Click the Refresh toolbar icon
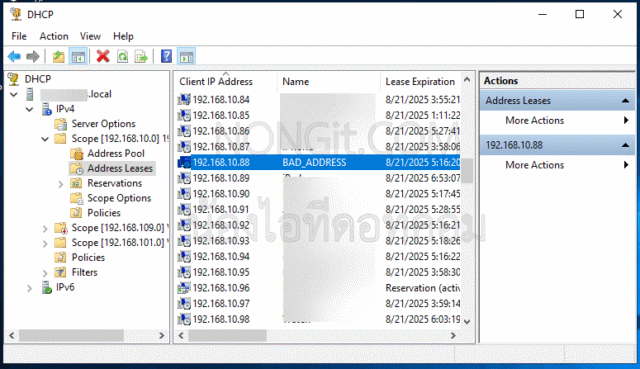The image size is (640, 369). pos(122,56)
